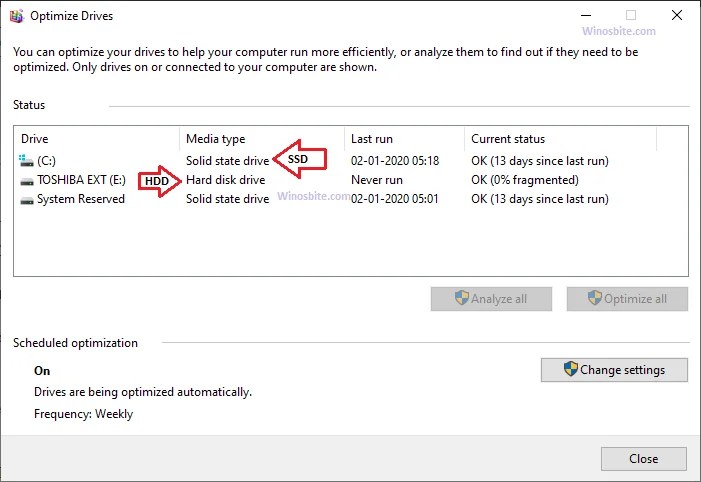The height and width of the screenshot is (482, 701).
Task: Click the Optimize all button
Action: tap(627, 299)
